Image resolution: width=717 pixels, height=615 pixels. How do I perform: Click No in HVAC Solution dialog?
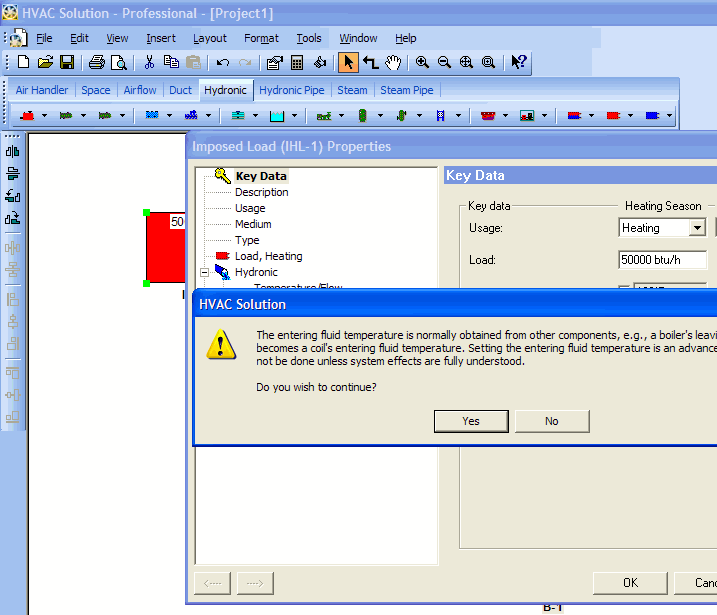[552, 421]
